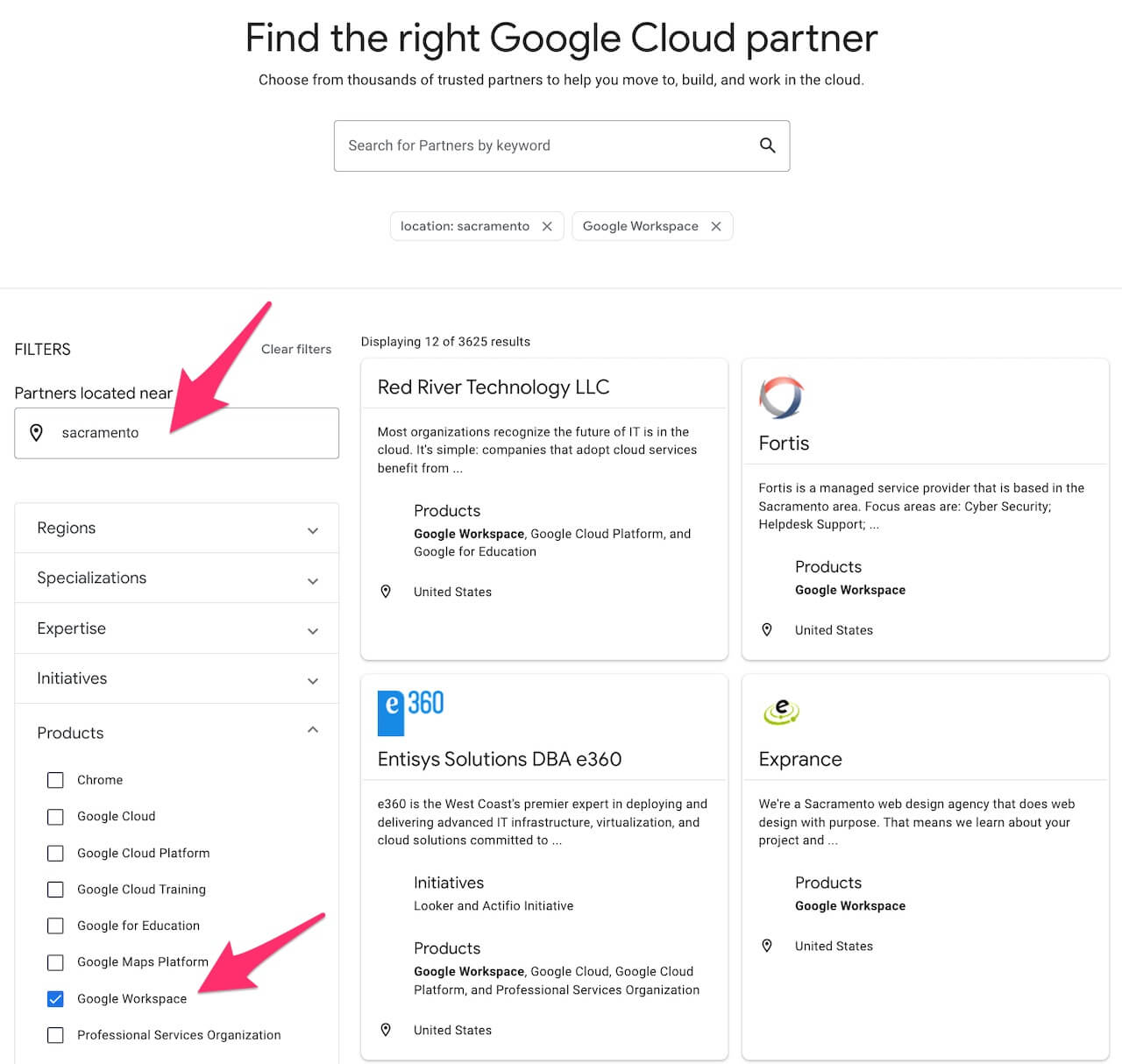Click the Red River description text
Screen dimensions: 1122x1064
537,450
